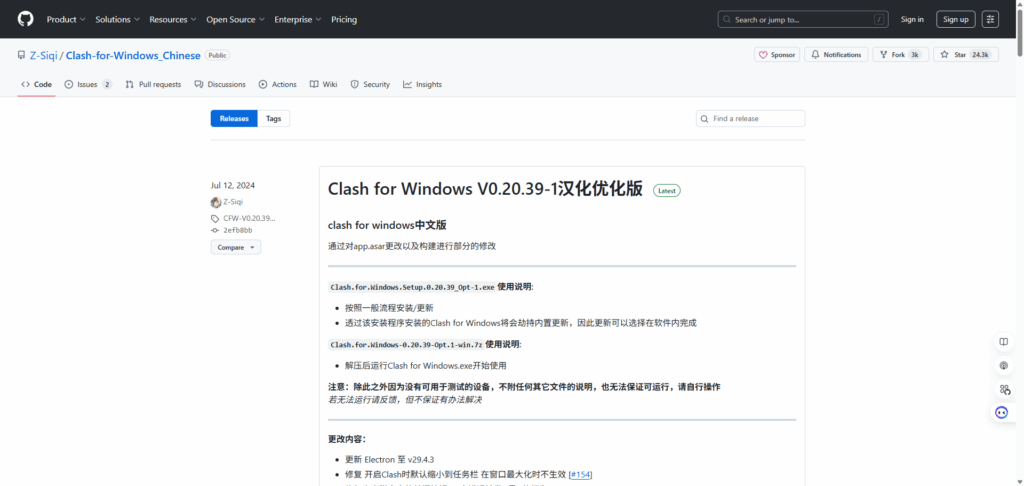This screenshot has height=486, width=1024.
Task: Click the 0.20.39-Opt.1-win.7z filename text
Action: click(406, 344)
